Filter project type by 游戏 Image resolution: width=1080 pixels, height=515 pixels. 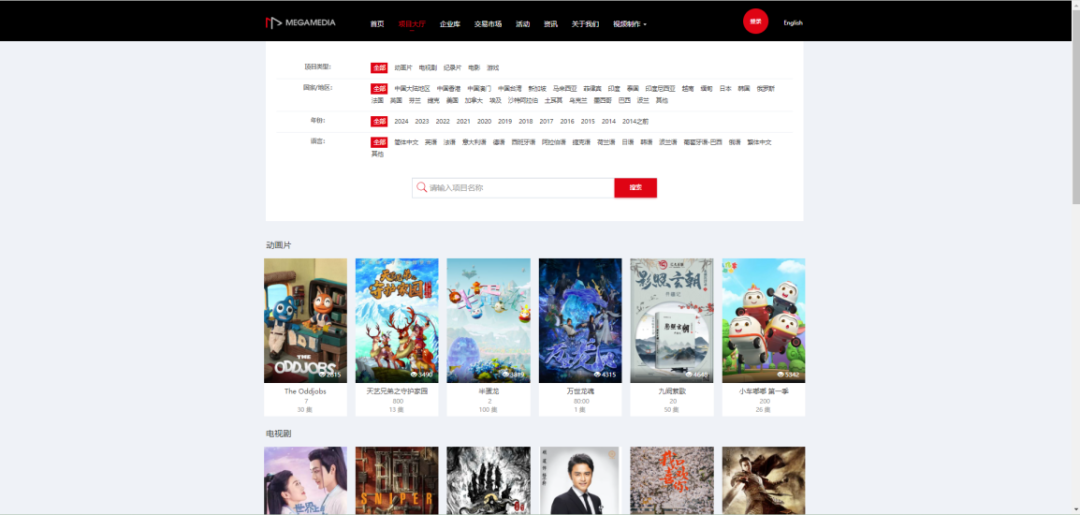pos(493,67)
